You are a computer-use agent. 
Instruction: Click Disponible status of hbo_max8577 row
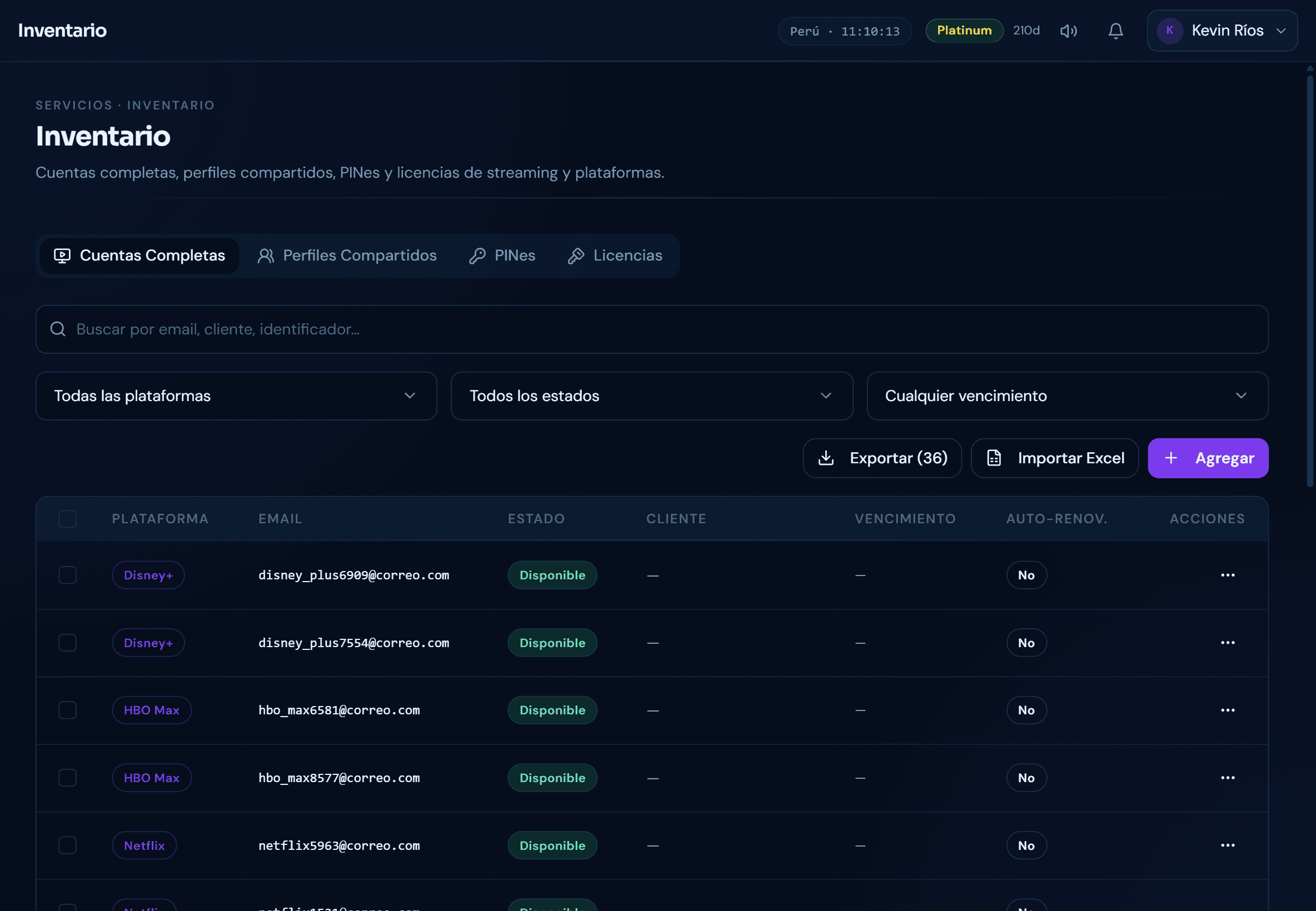pos(552,778)
